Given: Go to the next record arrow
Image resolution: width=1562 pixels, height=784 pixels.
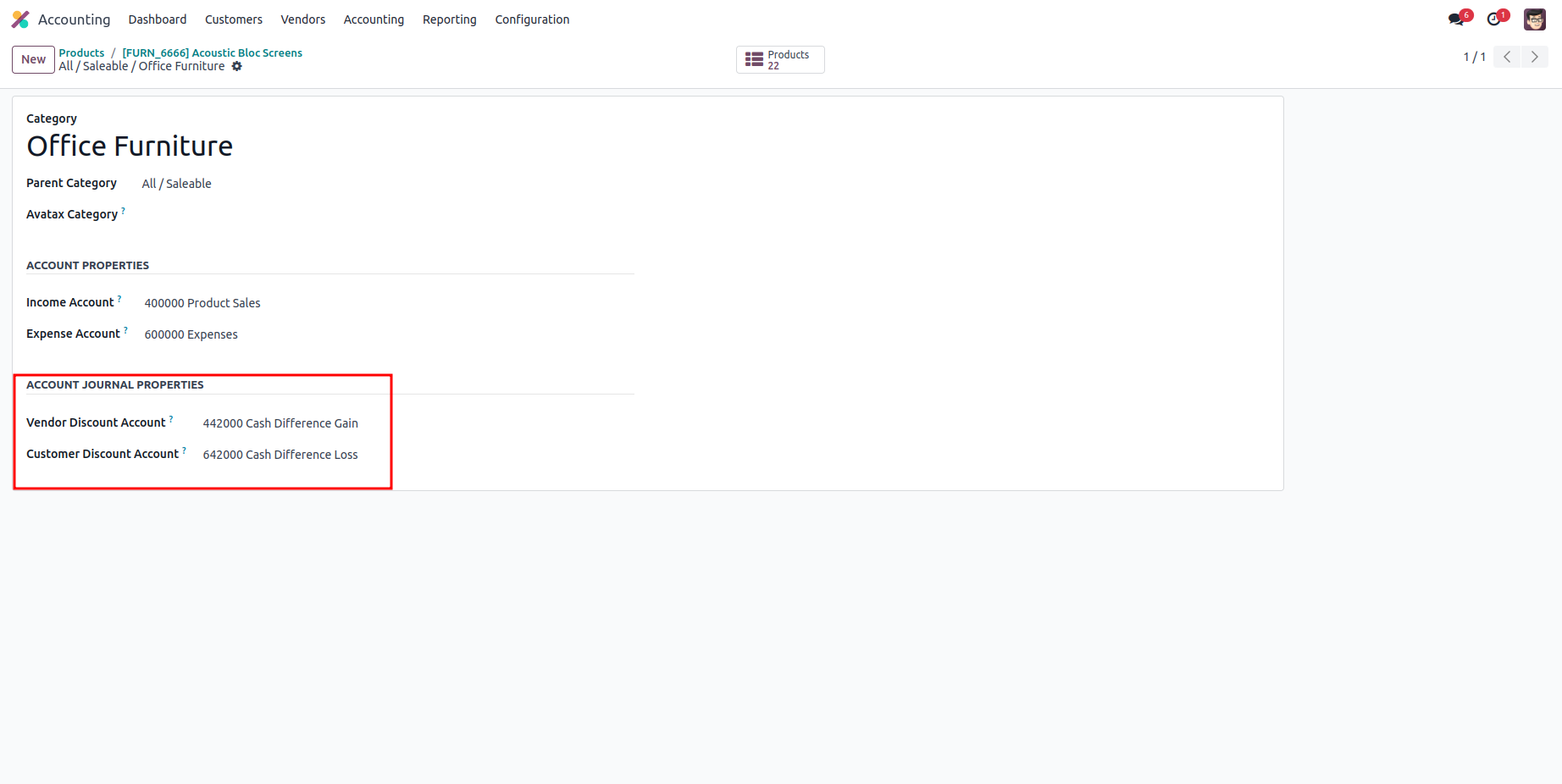Looking at the screenshot, I should coord(1535,57).
